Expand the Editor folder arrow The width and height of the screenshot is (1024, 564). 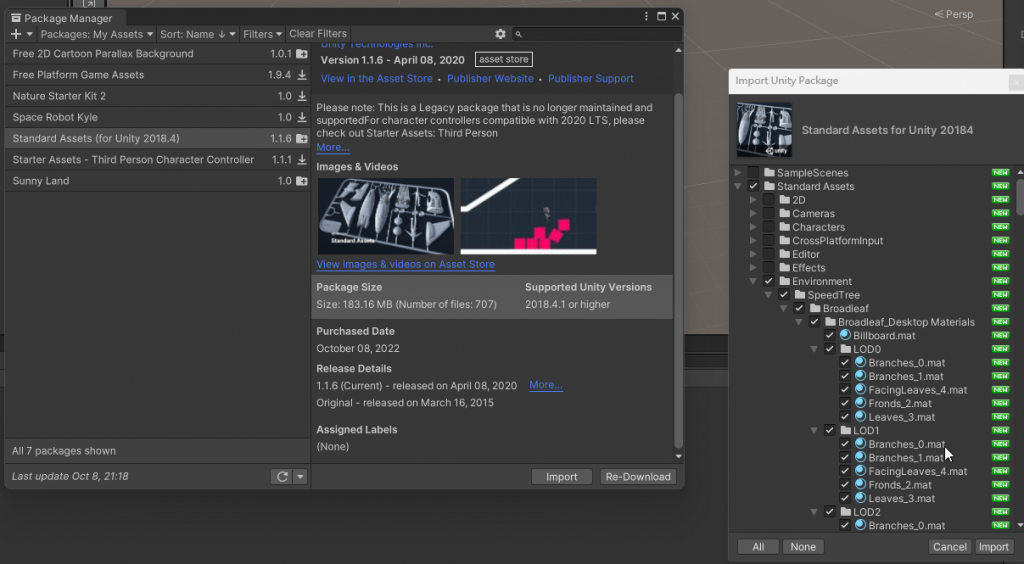click(753, 255)
